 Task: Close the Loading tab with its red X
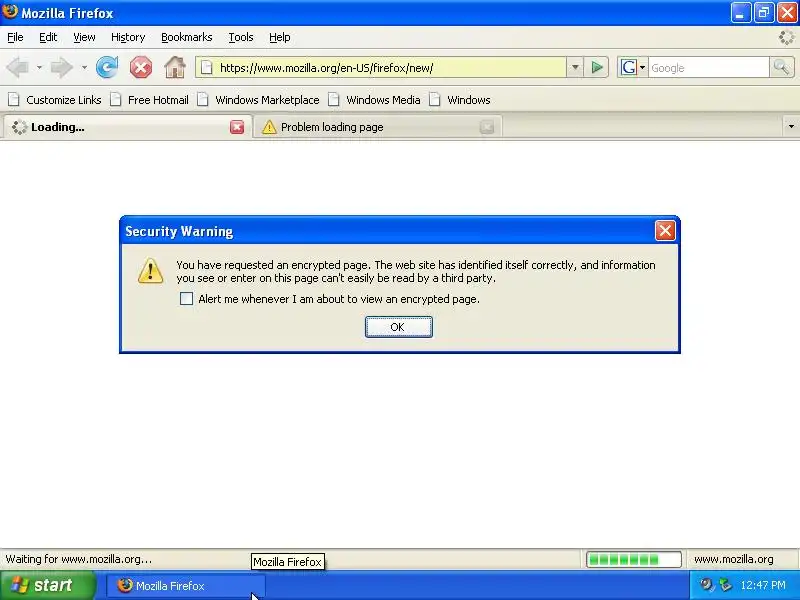point(237,127)
